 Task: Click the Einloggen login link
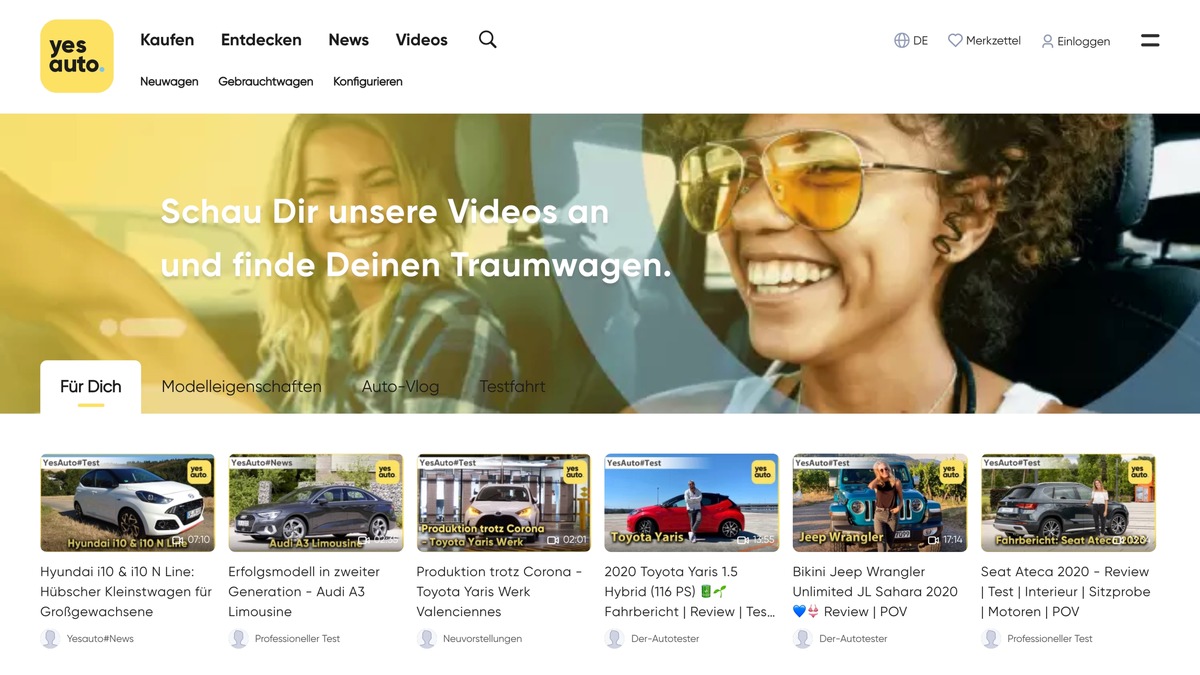(1083, 42)
